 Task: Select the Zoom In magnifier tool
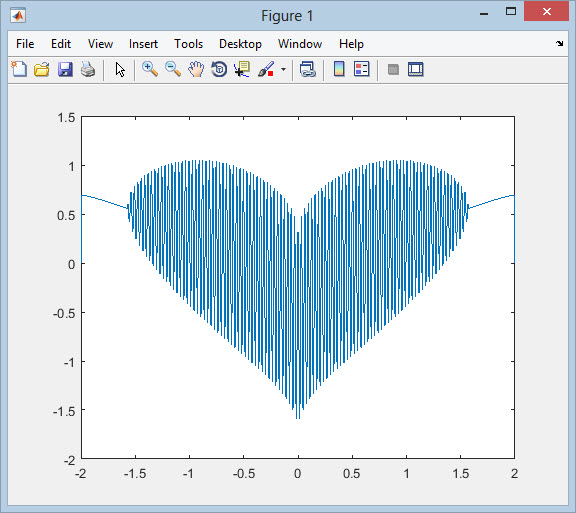(150, 69)
